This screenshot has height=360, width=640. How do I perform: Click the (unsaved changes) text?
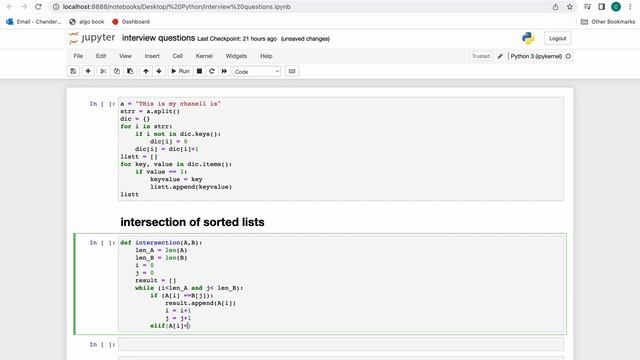(305, 39)
